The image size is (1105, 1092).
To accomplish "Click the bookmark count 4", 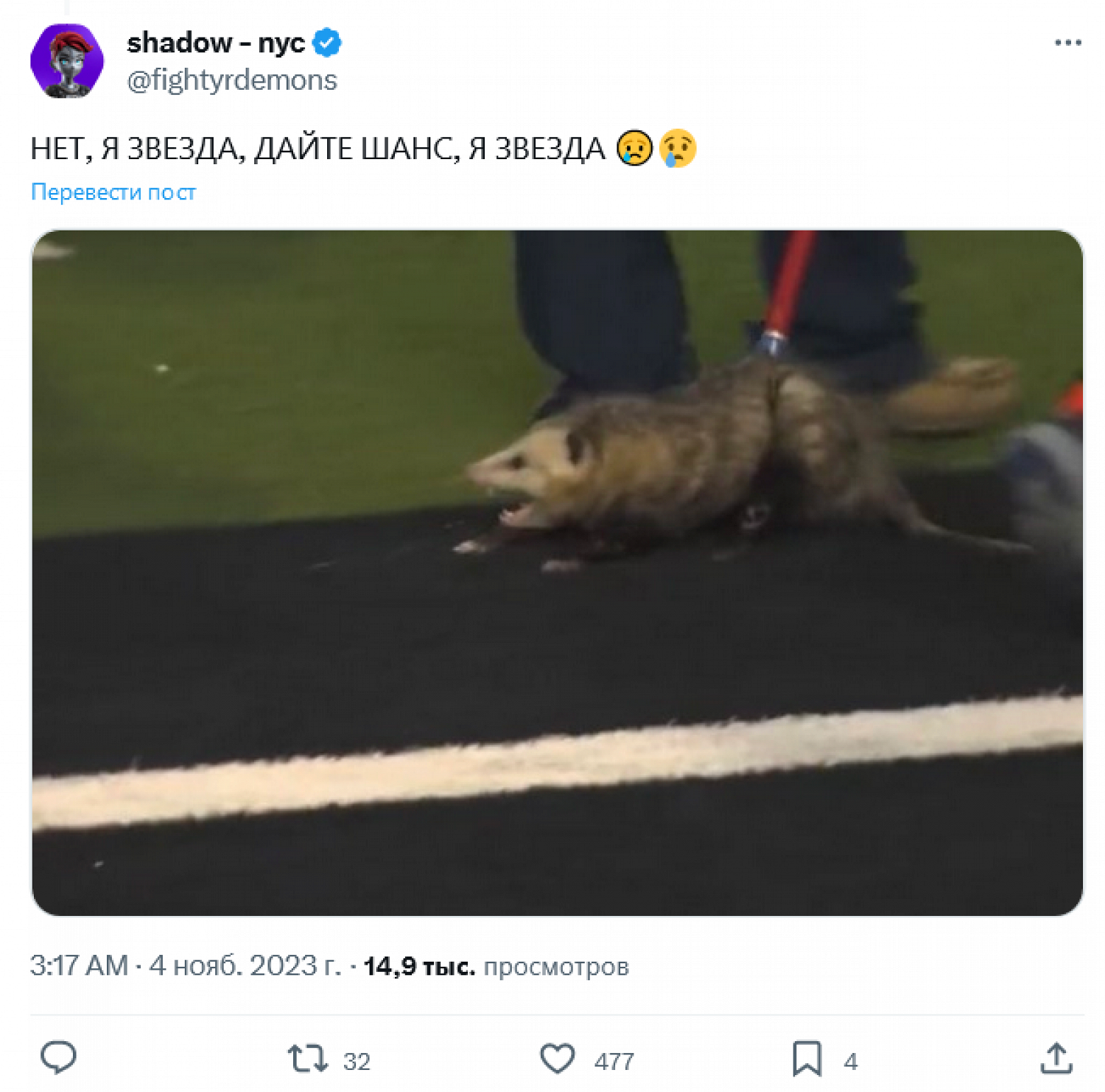I will coord(850,1061).
